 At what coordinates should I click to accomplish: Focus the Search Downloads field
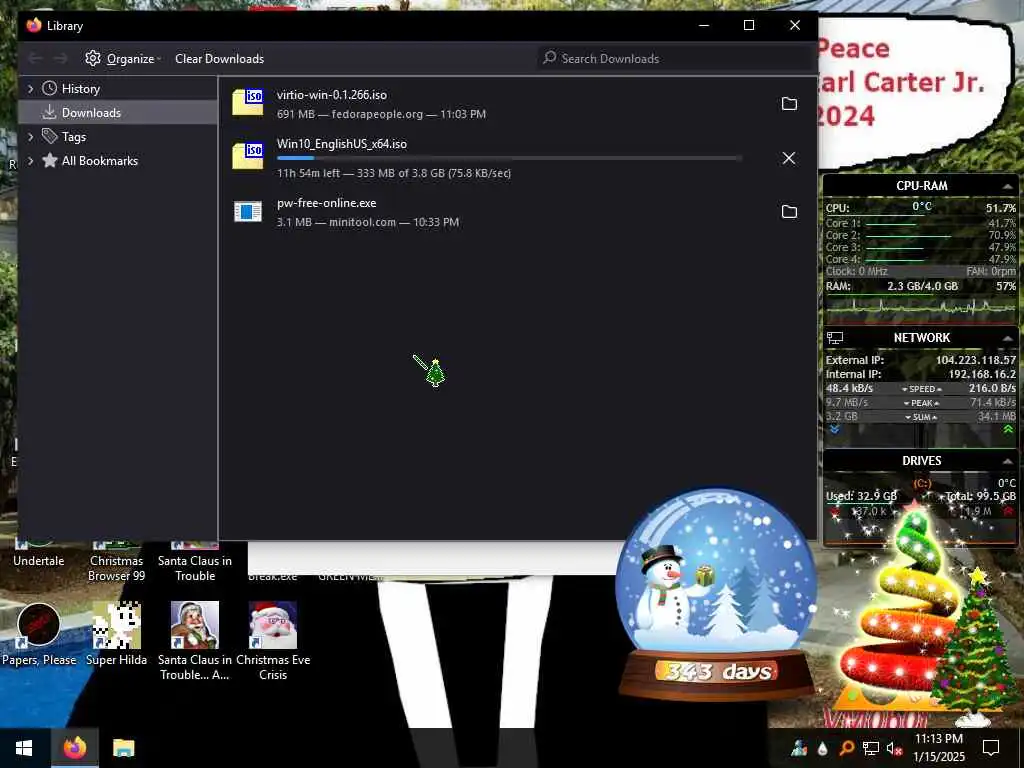click(x=676, y=58)
